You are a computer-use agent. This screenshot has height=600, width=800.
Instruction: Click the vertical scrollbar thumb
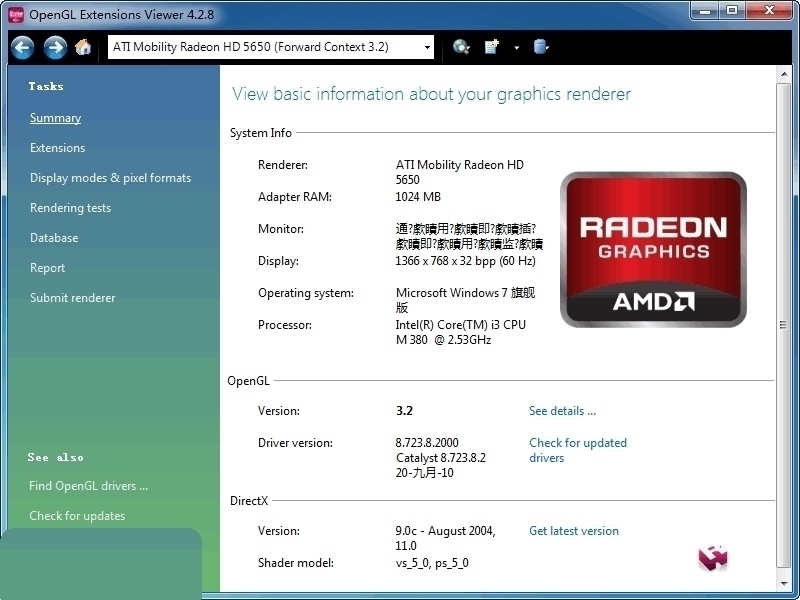[x=783, y=325]
